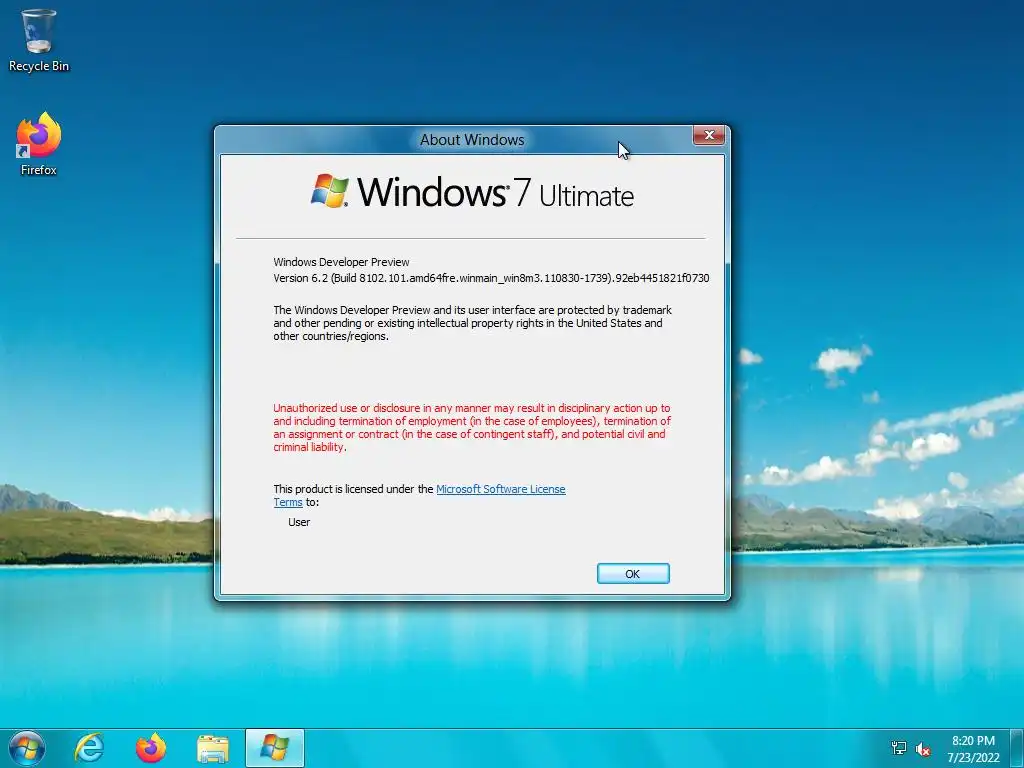Click the trademark protection paragraph
This screenshot has width=1024, height=768.
coord(472,323)
